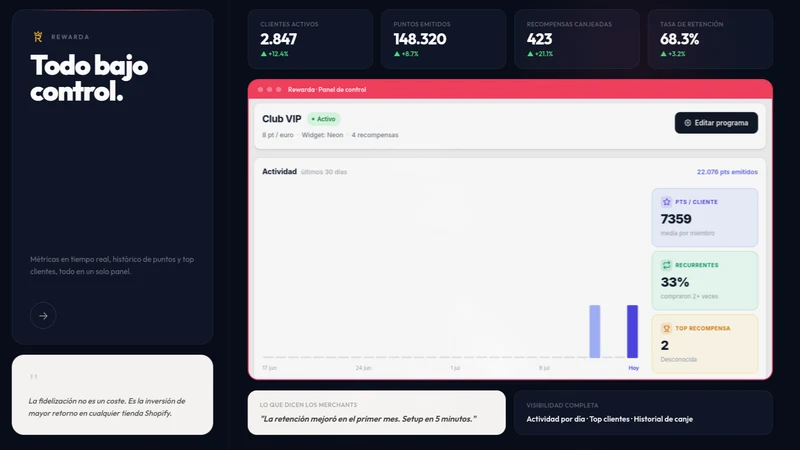Viewport: 800px width, 450px height.
Task: Click the 4 recompensas text
Action: (x=375, y=135)
